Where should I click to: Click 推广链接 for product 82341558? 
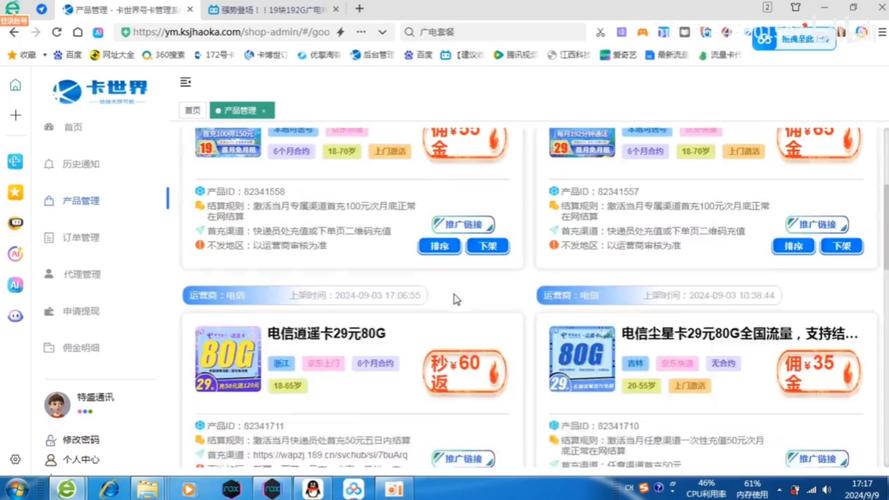pyautogui.click(x=463, y=224)
